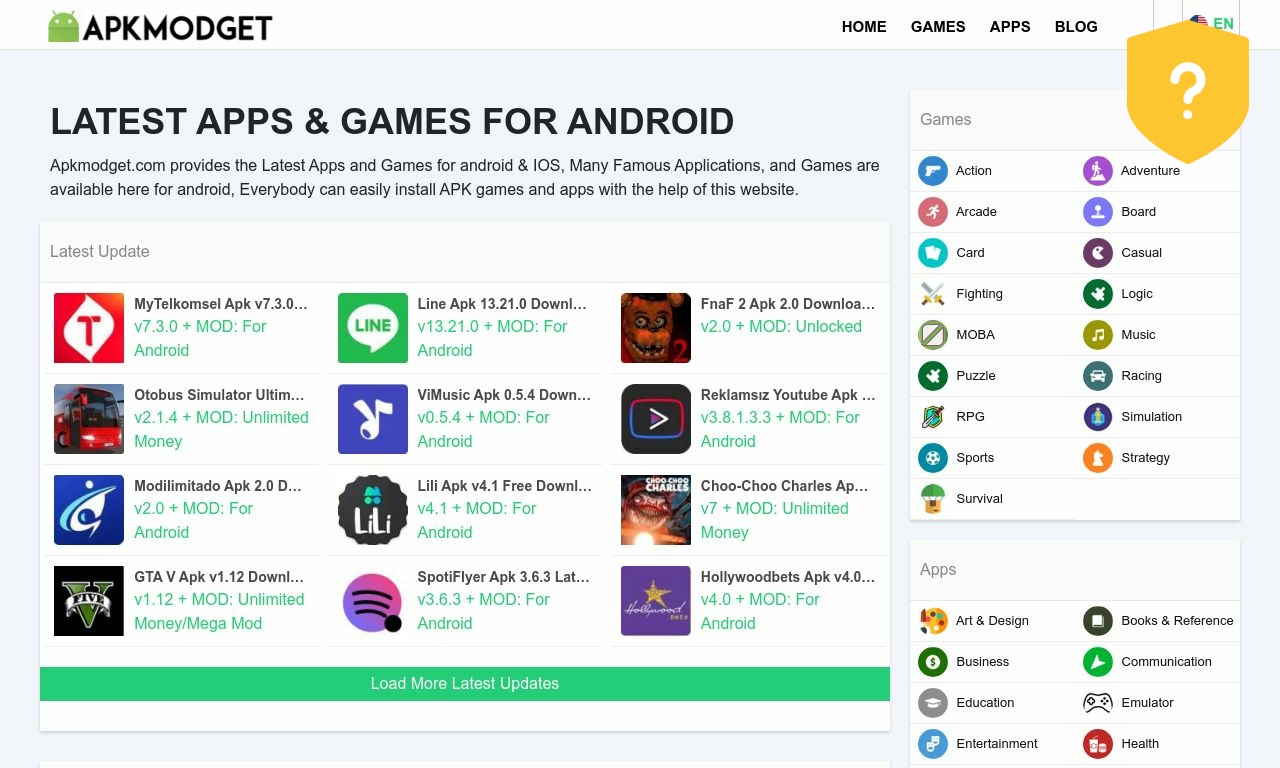Open the Logic category icon
The image size is (1280, 768).
click(1098, 294)
